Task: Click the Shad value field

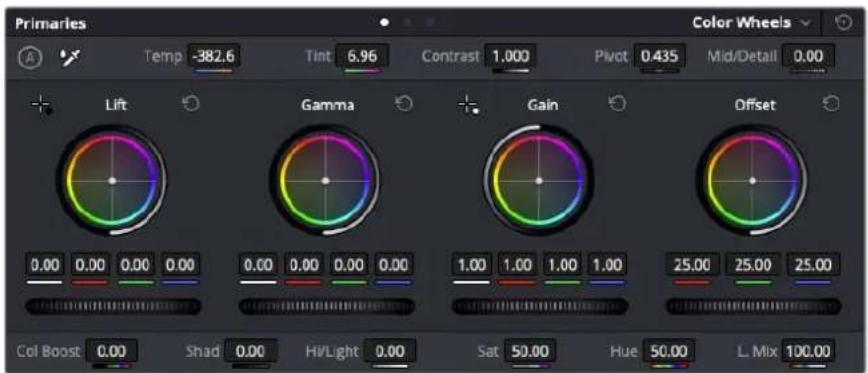Action: tap(251, 351)
